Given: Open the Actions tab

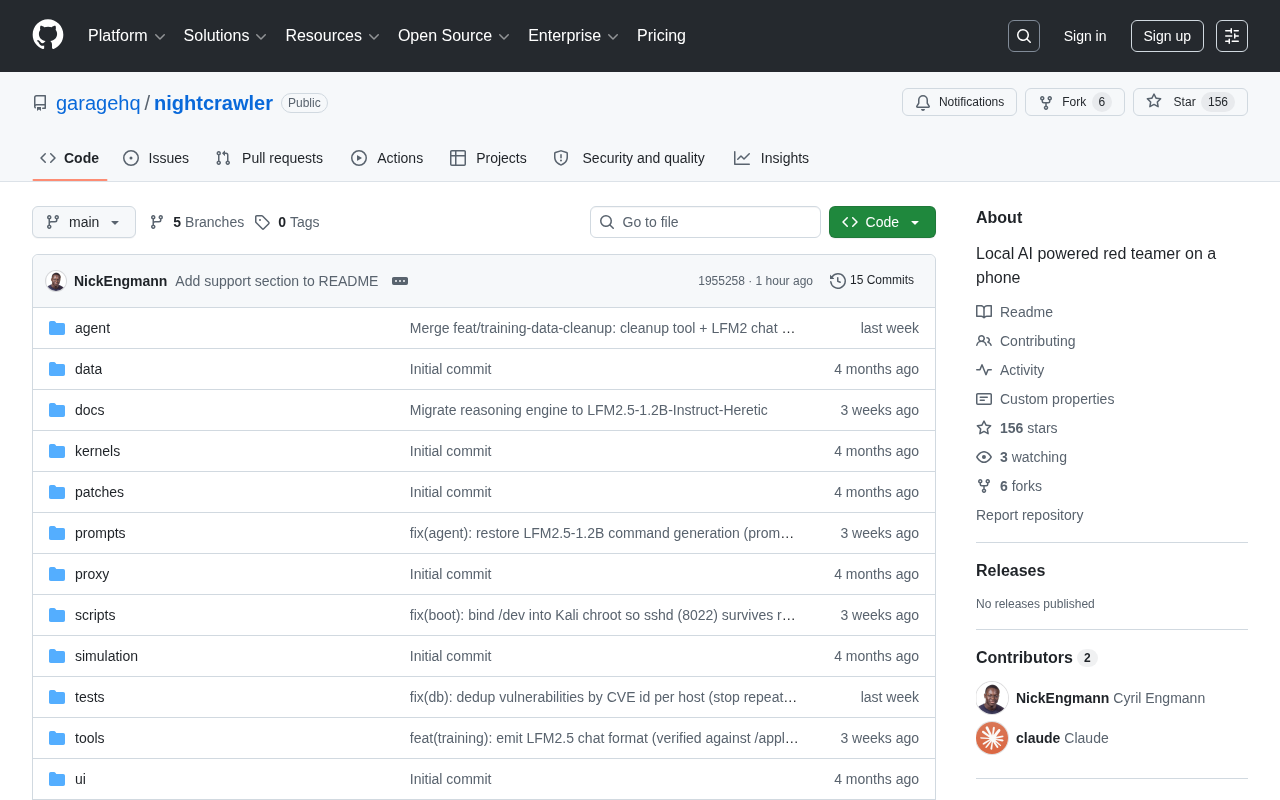Looking at the screenshot, I should pyautogui.click(x=387, y=158).
